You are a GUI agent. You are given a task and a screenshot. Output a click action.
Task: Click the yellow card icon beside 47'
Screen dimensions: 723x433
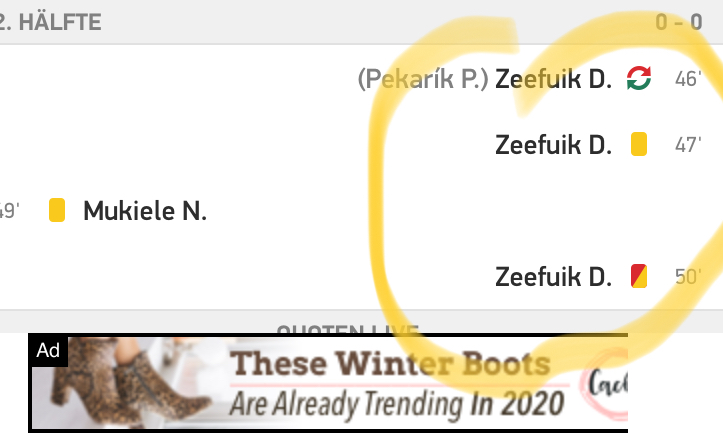pyautogui.click(x=639, y=145)
